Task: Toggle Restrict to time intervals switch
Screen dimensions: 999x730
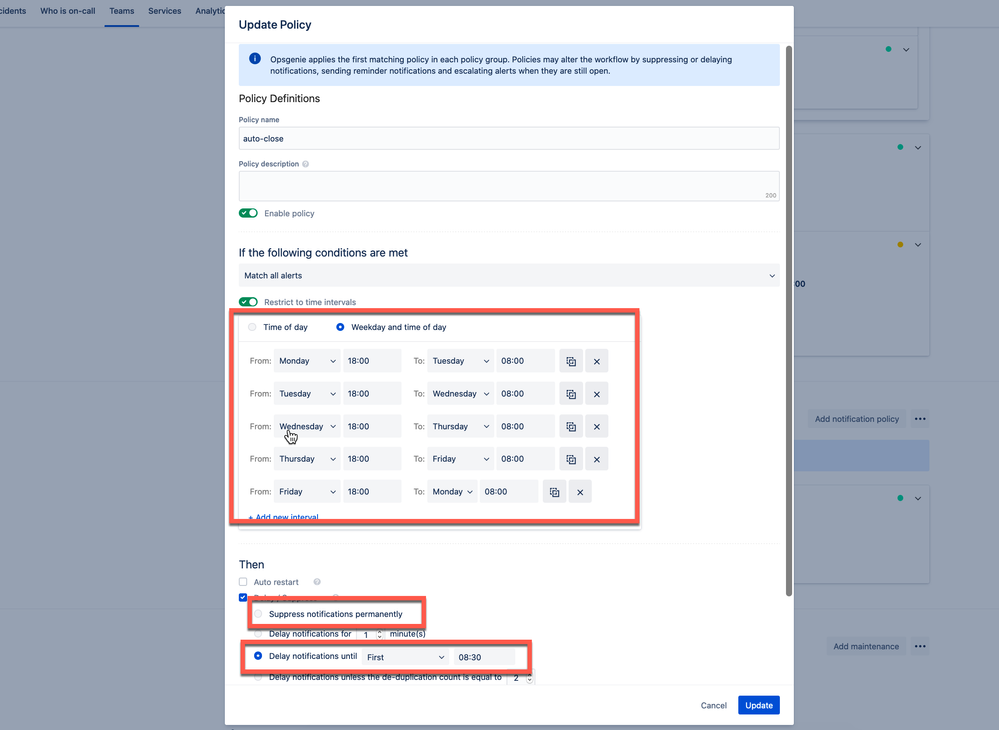Action: tap(248, 301)
